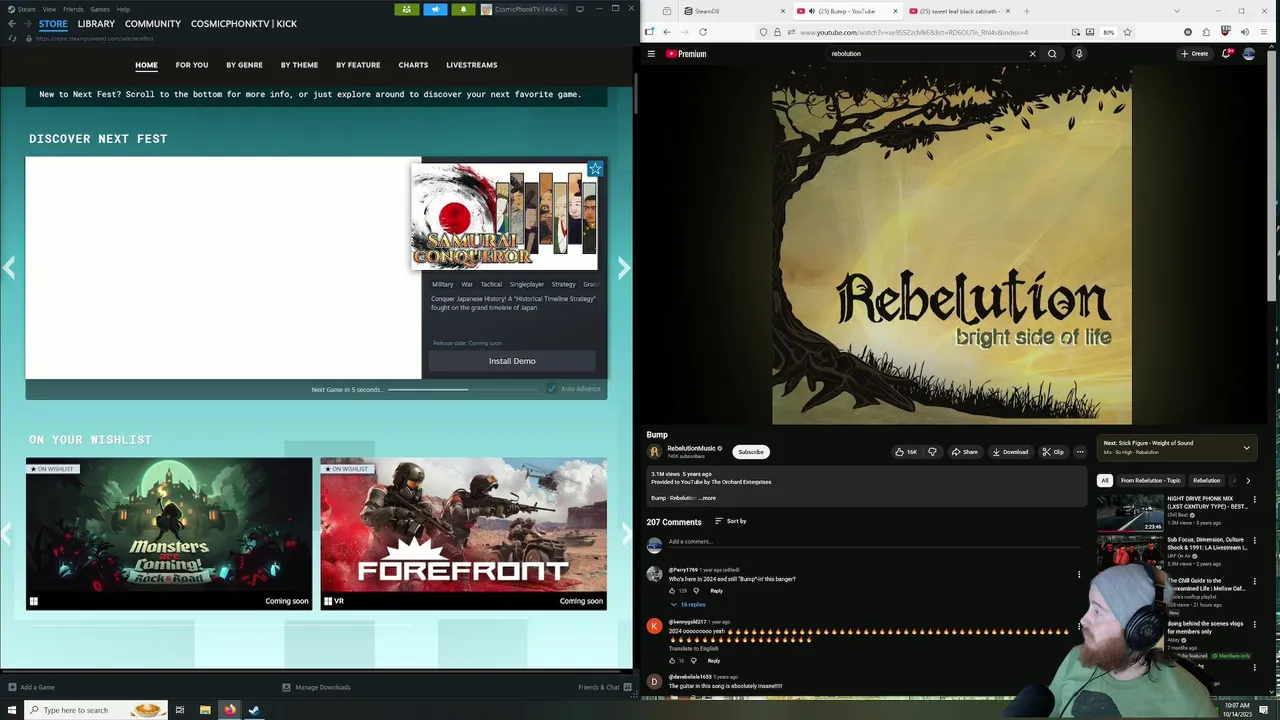Image resolution: width=1280 pixels, height=720 pixels.
Task: Show previous Next Fest game arrow
Action: pyautogui.click(x=9, y=268)
